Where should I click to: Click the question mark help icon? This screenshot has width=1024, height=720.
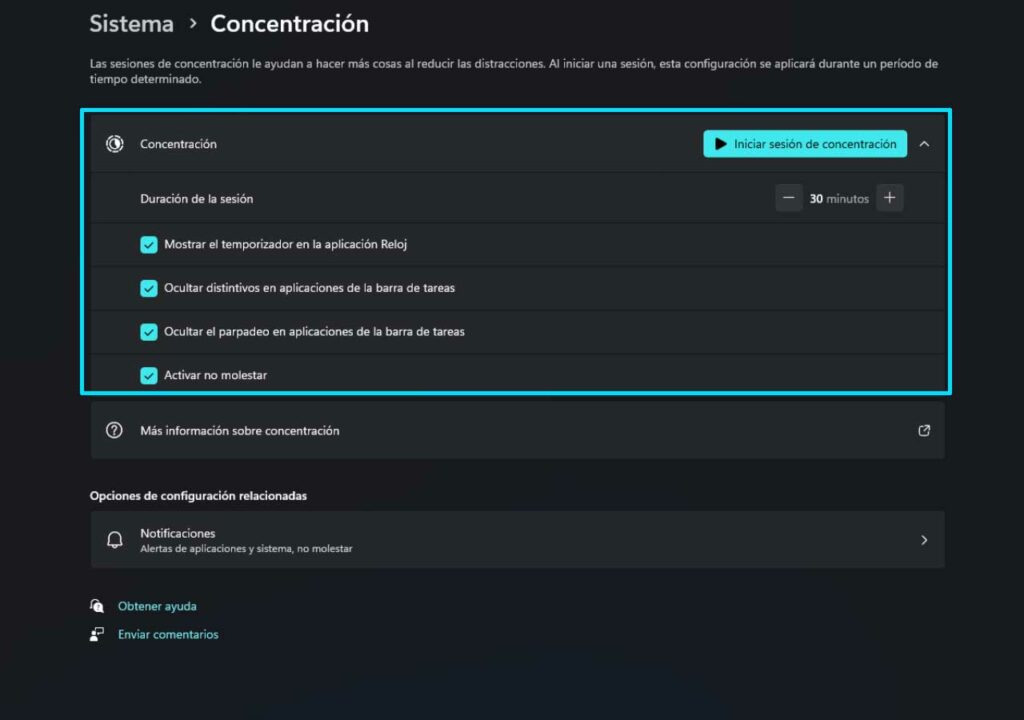[114, 431]
